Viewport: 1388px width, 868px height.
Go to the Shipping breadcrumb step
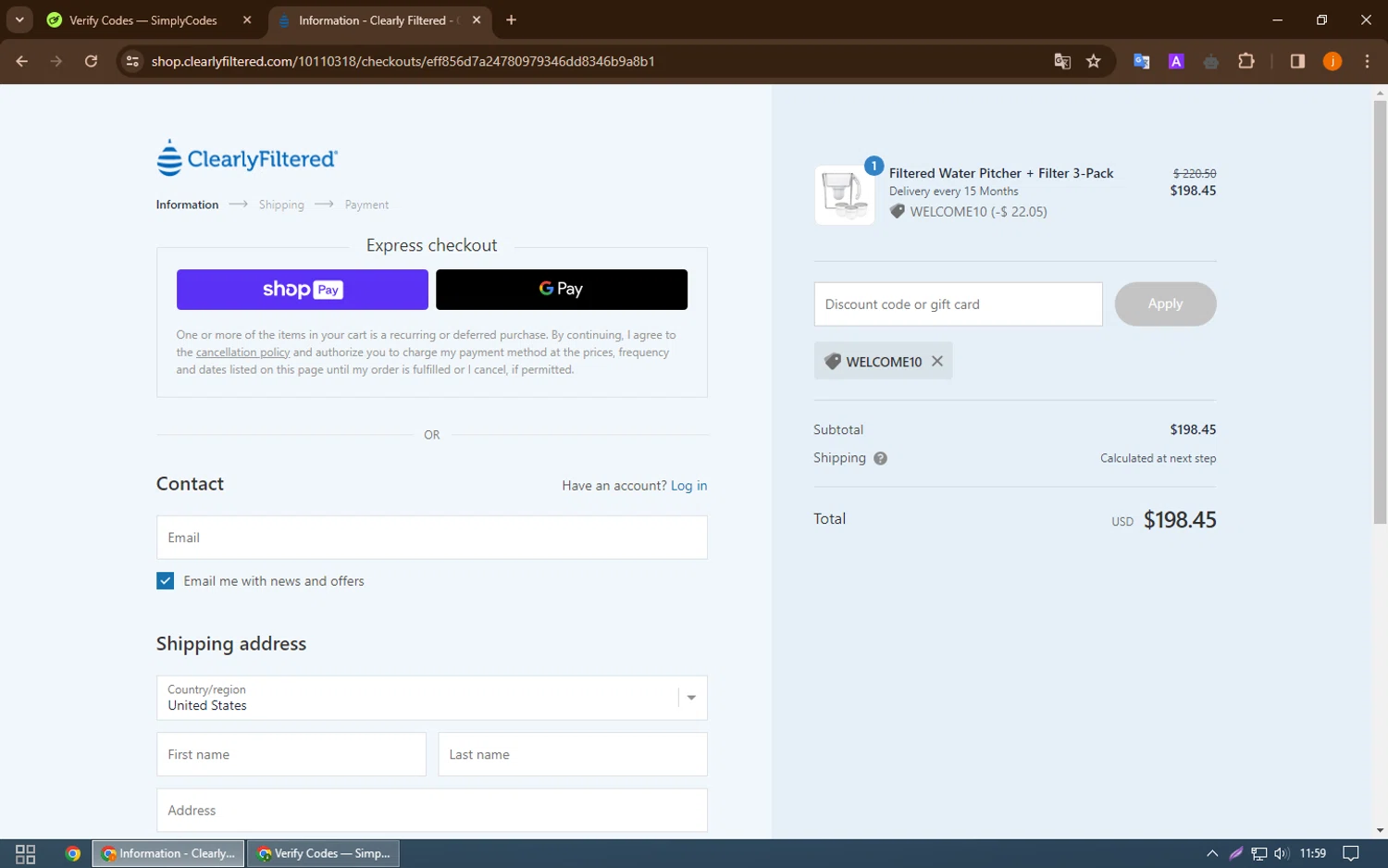pyautogui.click(x=281, y=205)
